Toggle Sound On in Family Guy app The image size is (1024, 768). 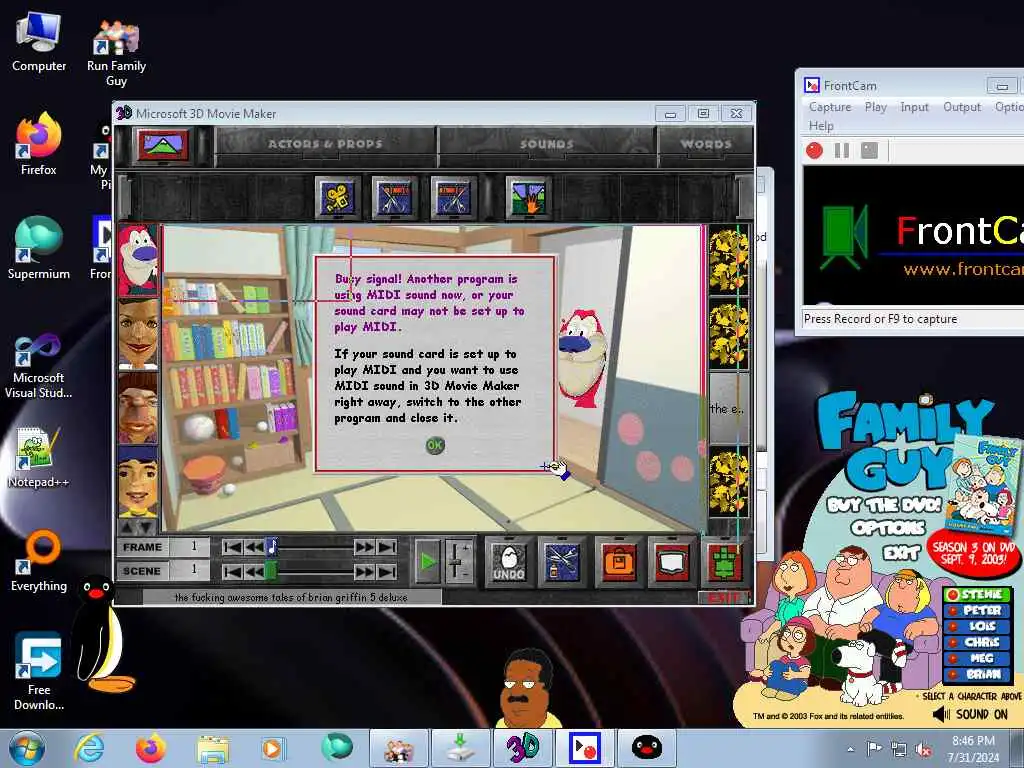(x=970, y=714)
